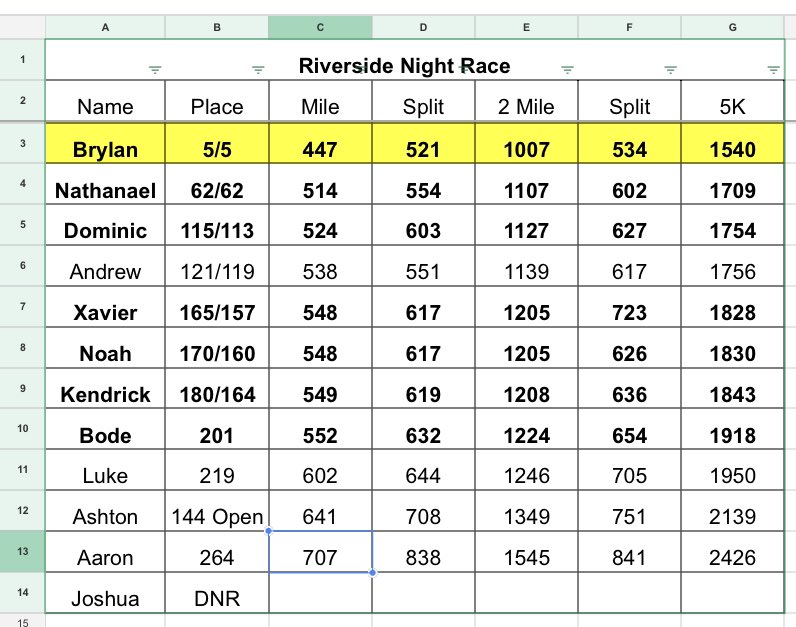Select the Xavier name cell
This screenshot has height=627, width=796.
pos(105,307)
